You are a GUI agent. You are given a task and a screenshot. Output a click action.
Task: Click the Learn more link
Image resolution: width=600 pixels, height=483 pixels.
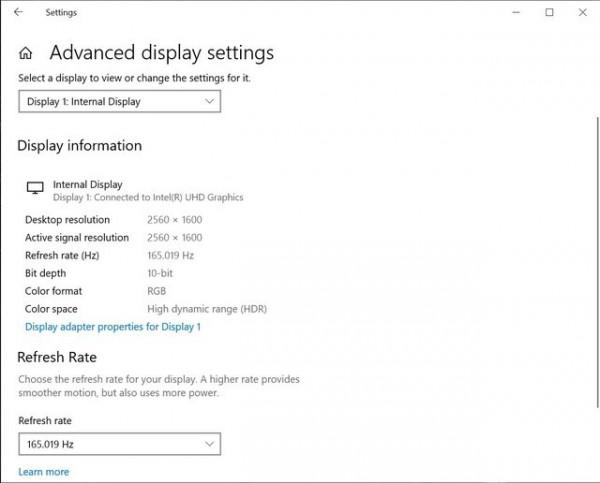coord(44,472)
